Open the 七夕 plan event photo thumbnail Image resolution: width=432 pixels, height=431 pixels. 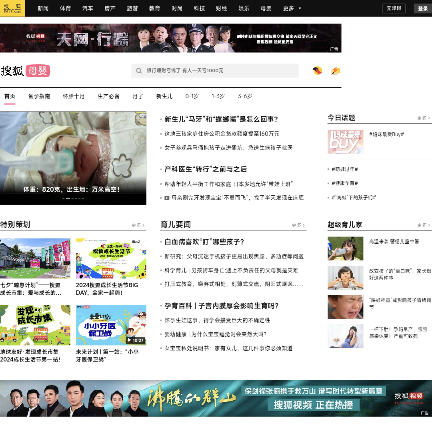click(35, 258)
